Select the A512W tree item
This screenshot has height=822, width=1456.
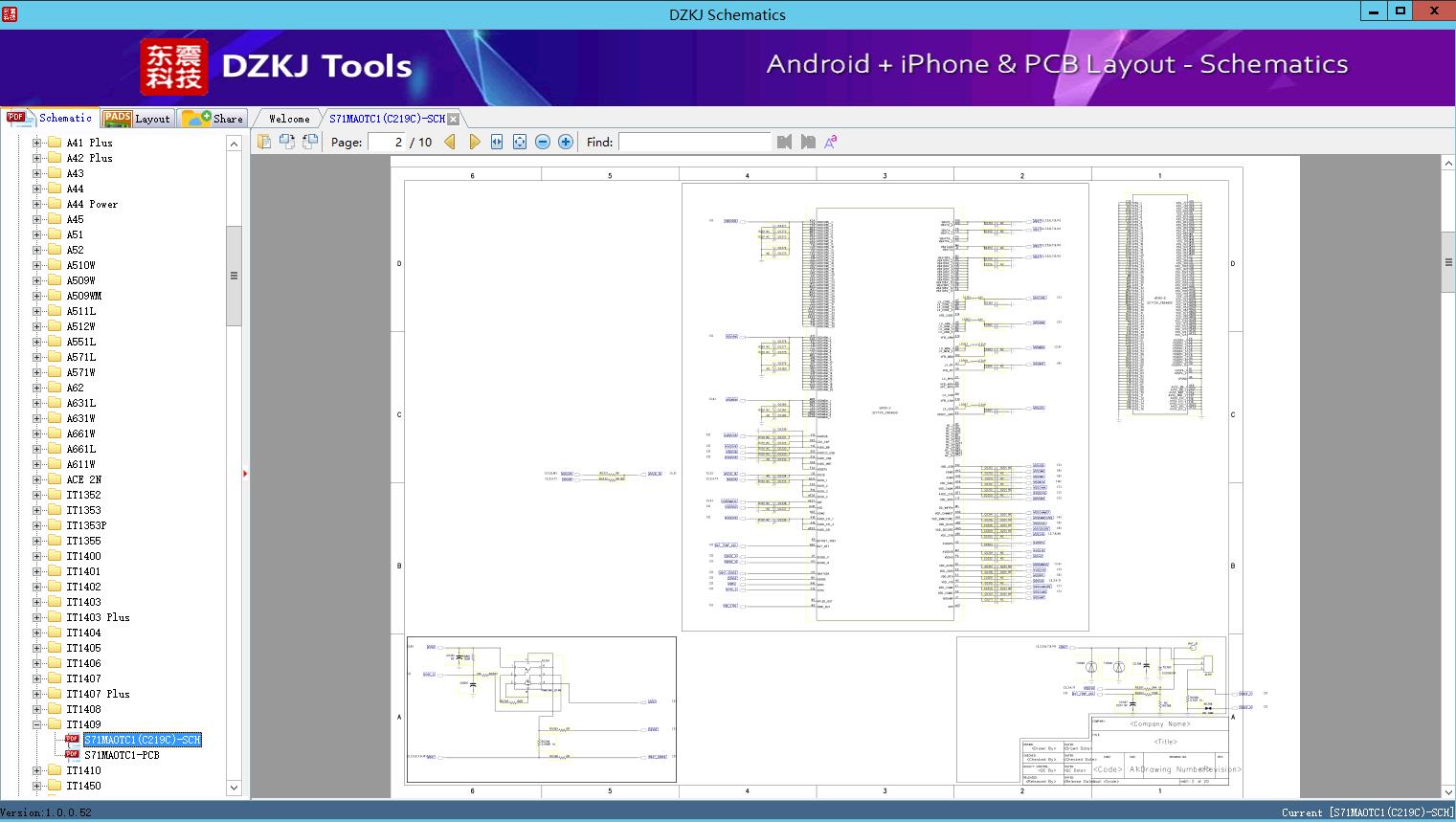(x=80, y=326)
